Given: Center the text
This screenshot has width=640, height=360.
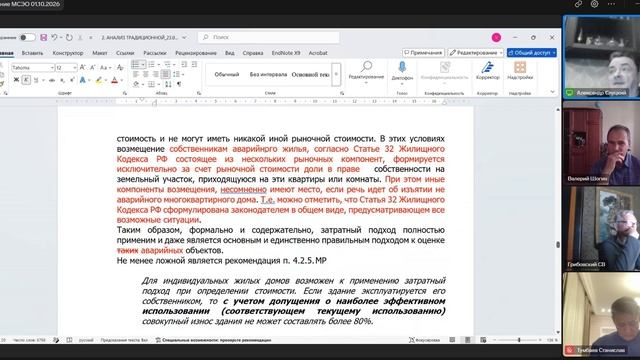Looking at the screenshot, I should [x=146, y=74].
